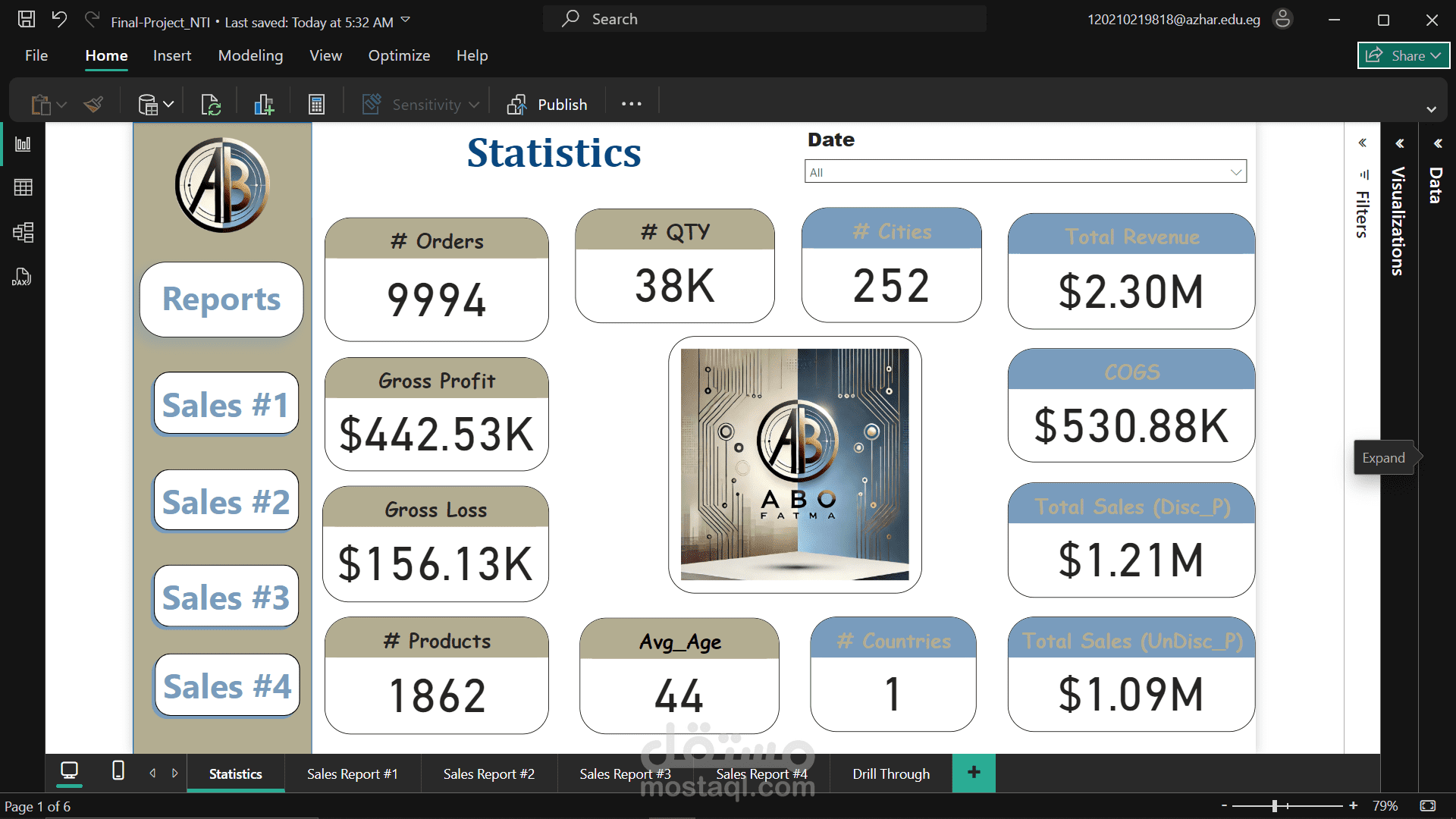Collapse the left Visualizations panel
Screen dimensions: 1456x819
point(1400,143)
